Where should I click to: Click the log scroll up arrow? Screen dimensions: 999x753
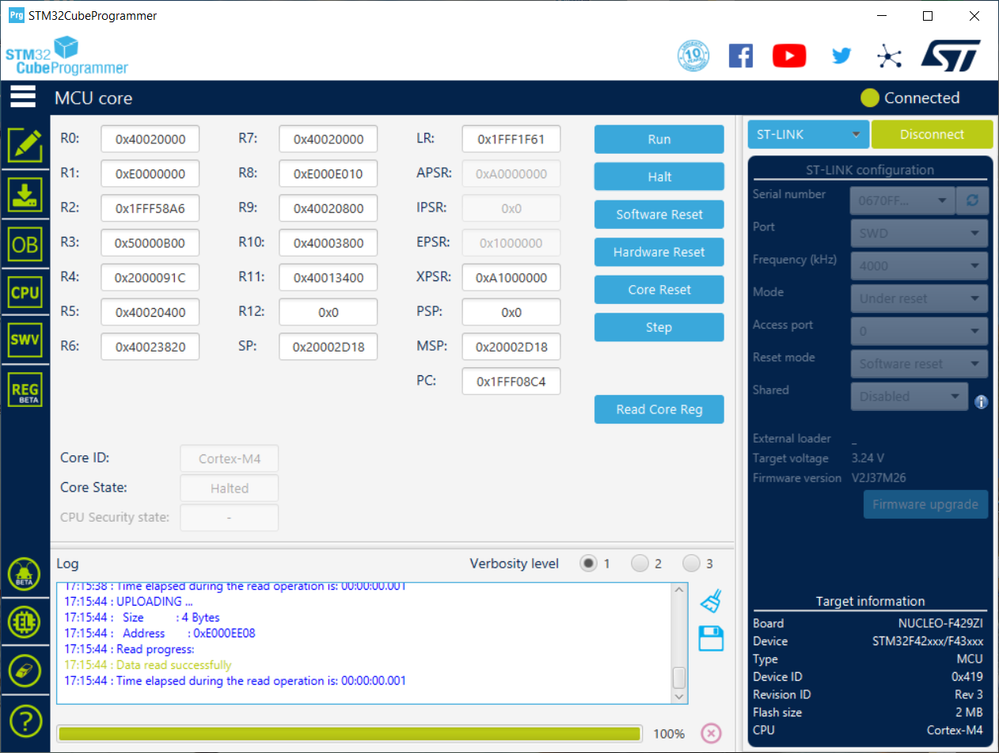coord(679,590)
